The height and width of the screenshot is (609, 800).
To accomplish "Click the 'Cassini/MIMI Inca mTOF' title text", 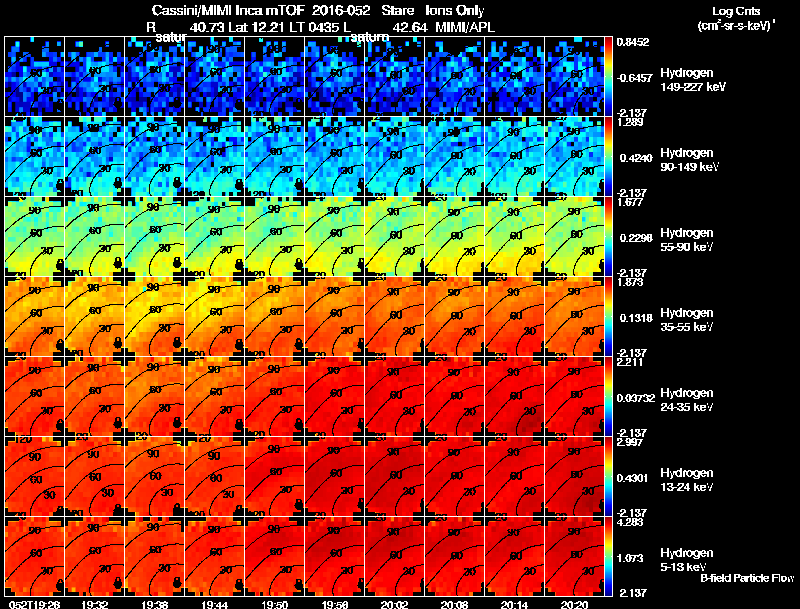I will [228, 10].
